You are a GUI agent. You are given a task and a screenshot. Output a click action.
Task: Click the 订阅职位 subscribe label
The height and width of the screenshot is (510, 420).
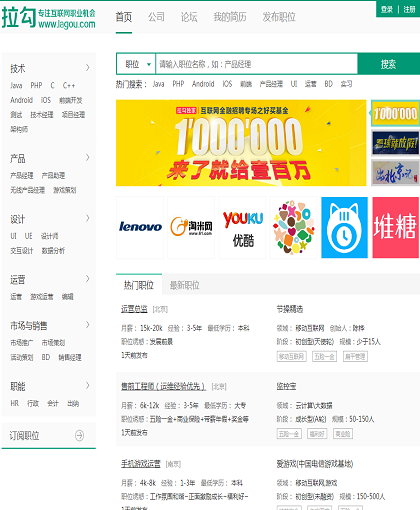click(x=24, y=435)
